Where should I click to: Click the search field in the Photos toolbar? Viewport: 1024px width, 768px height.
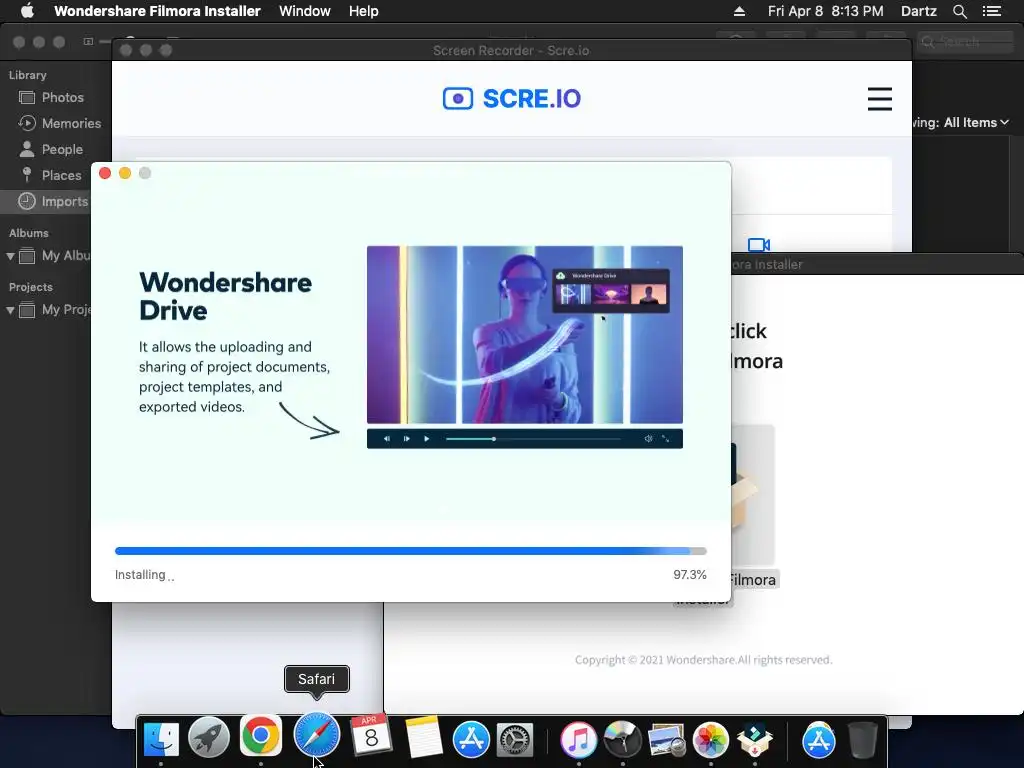pyautogui.click(x=965, y=42)
